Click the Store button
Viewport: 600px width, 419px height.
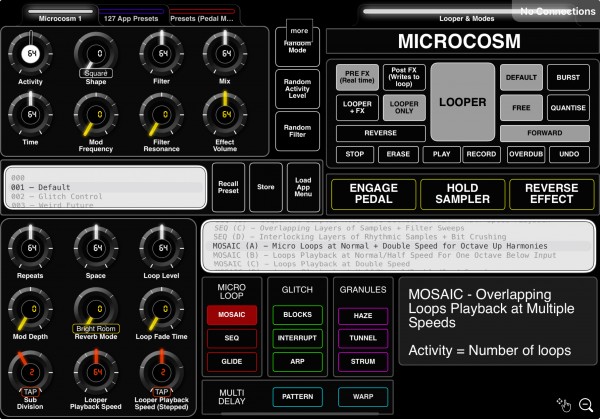pos(266,187)
